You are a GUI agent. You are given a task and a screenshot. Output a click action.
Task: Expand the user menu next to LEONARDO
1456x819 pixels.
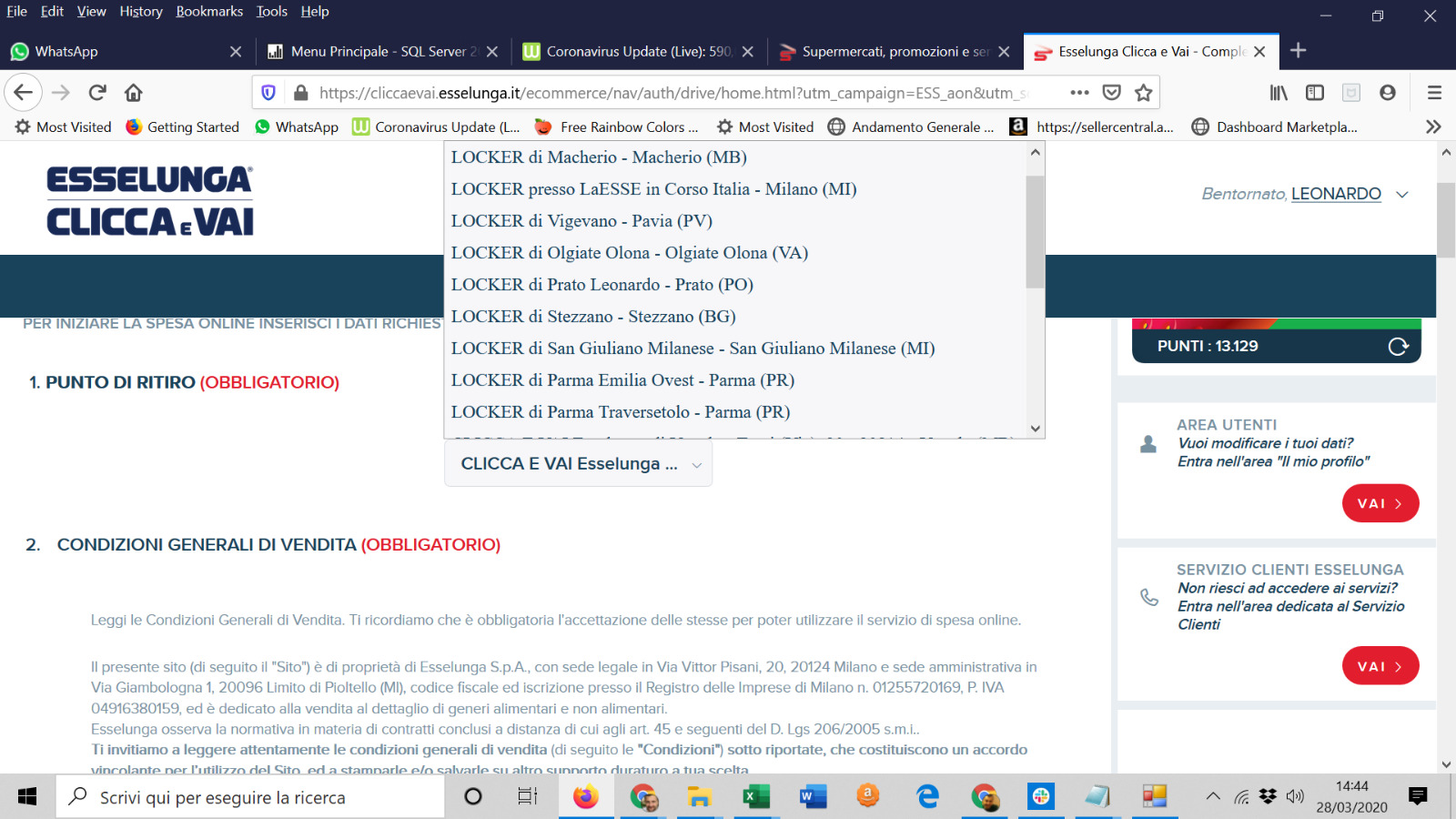pyautogui.click(x=1402, y=194)
